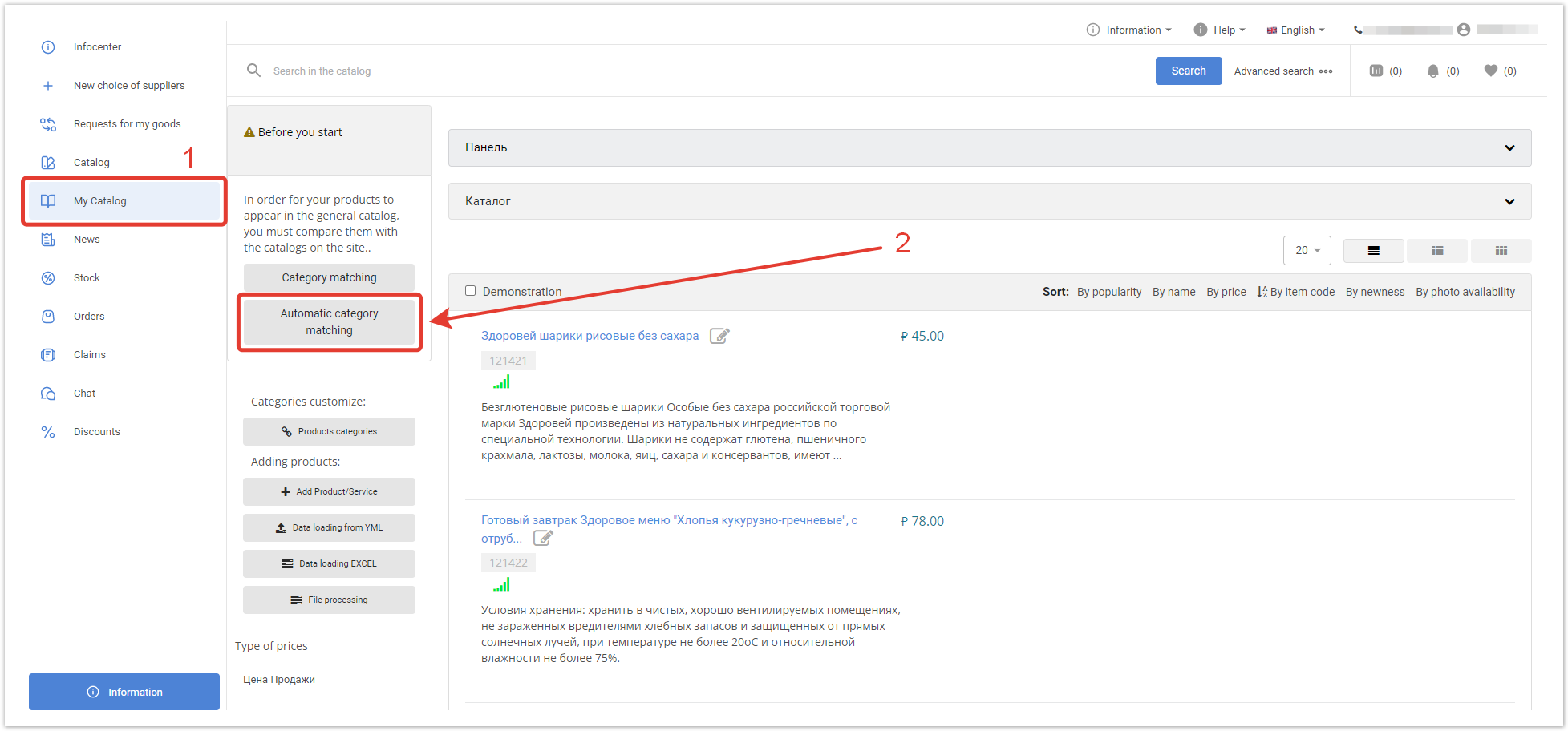Click Цена Продажи price type
1568x731 pixels.
[279, 680]
